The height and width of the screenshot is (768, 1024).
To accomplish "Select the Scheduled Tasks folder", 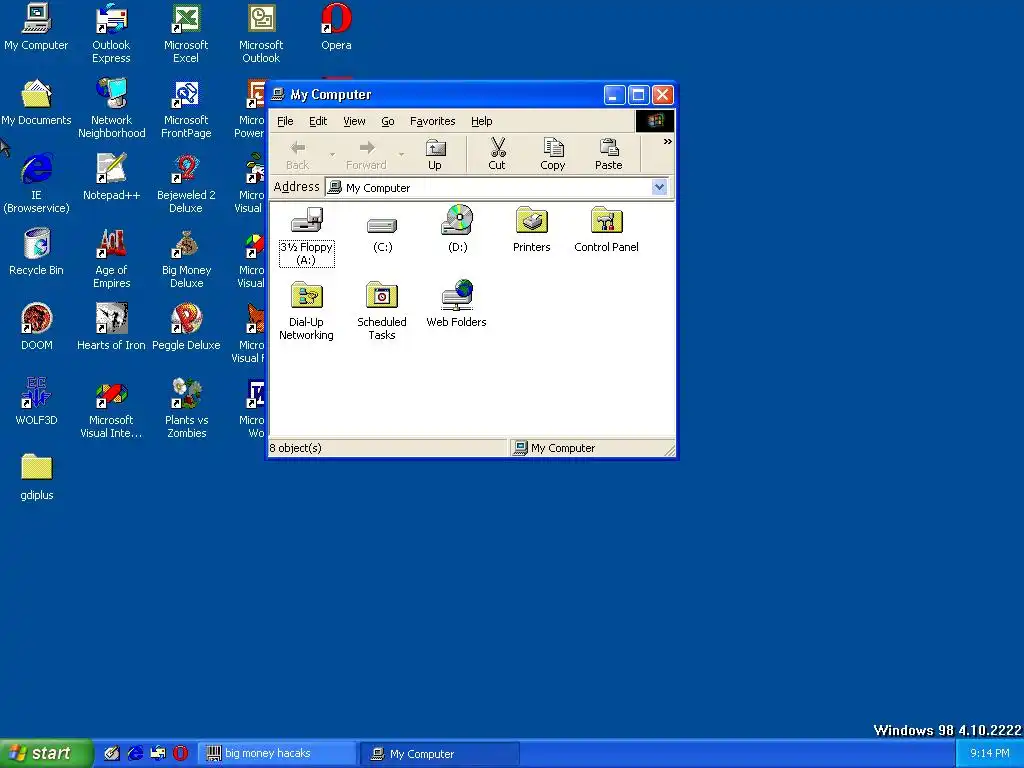I will coord(382,311).
